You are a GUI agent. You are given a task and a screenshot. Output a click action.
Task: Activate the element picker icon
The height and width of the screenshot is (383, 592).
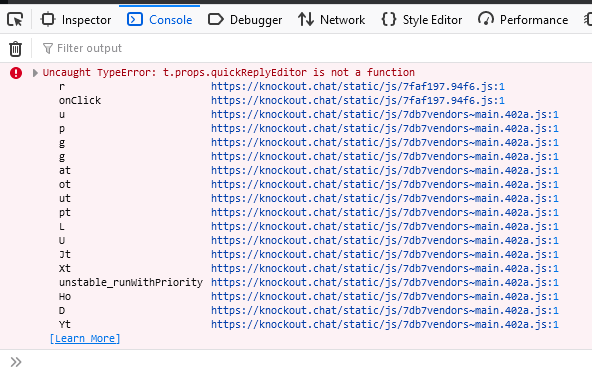tap(15, 19)
